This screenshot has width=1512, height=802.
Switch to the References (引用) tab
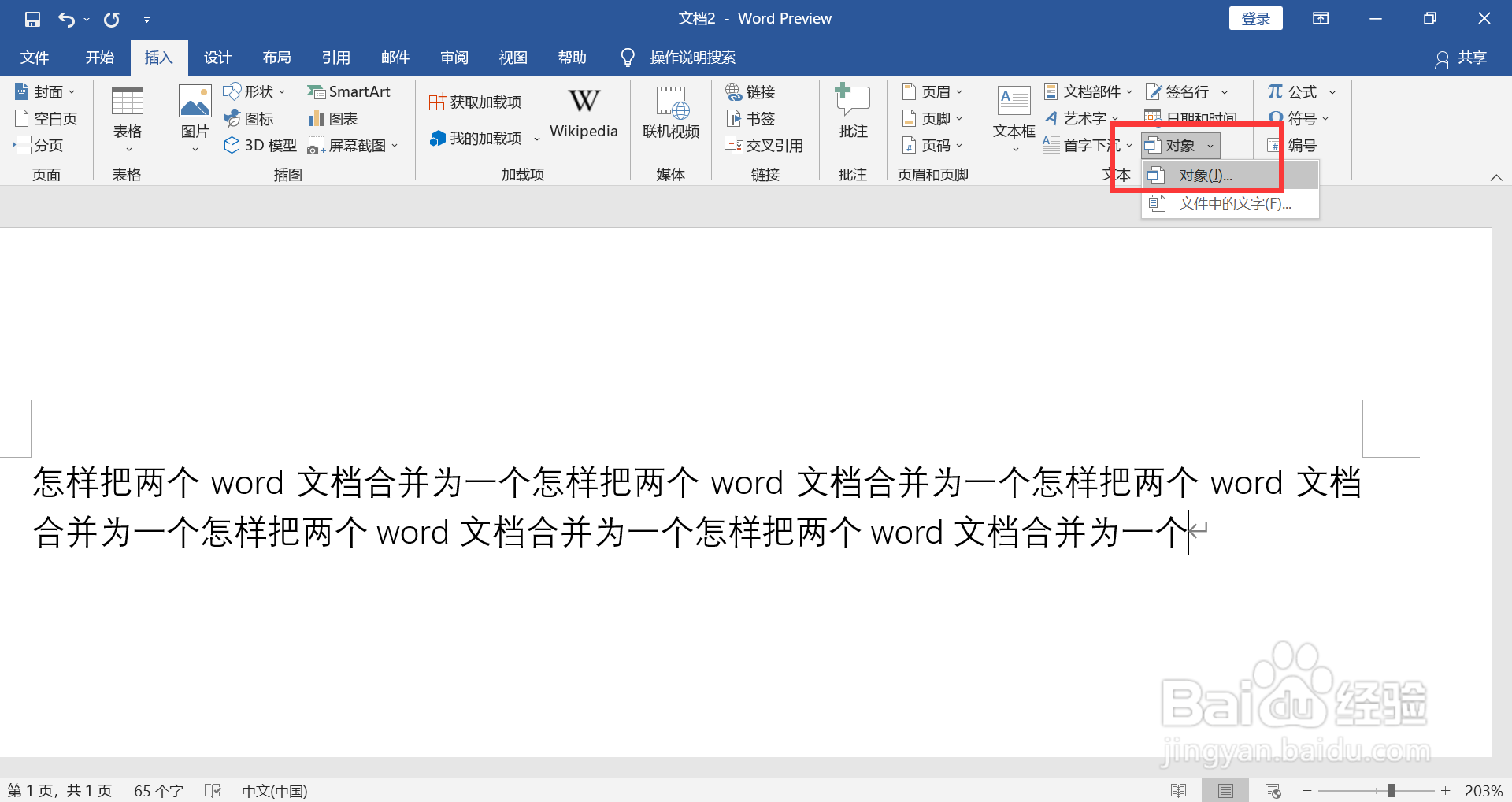pos(336,58)
